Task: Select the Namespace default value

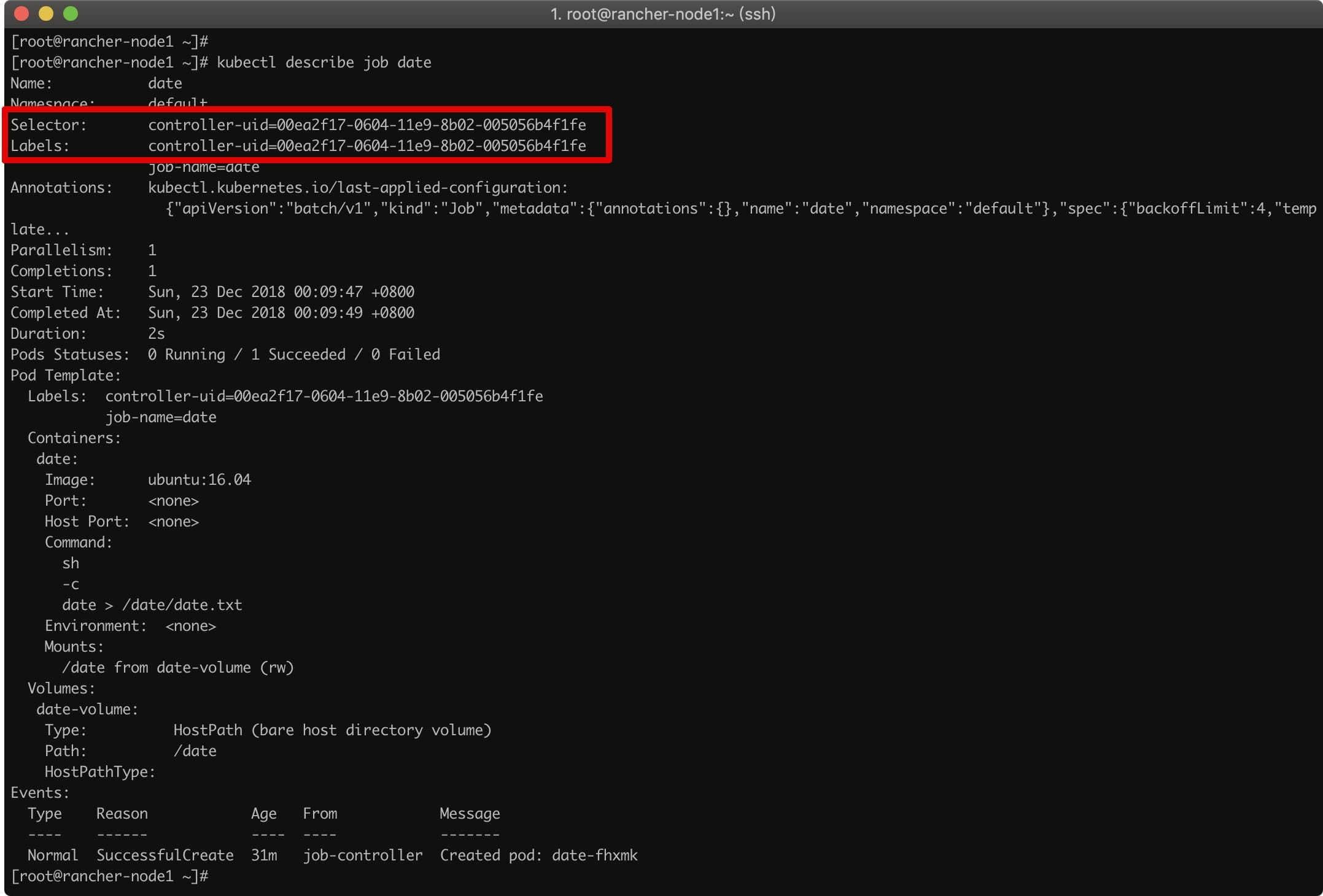Action: (x=177, y=102)
